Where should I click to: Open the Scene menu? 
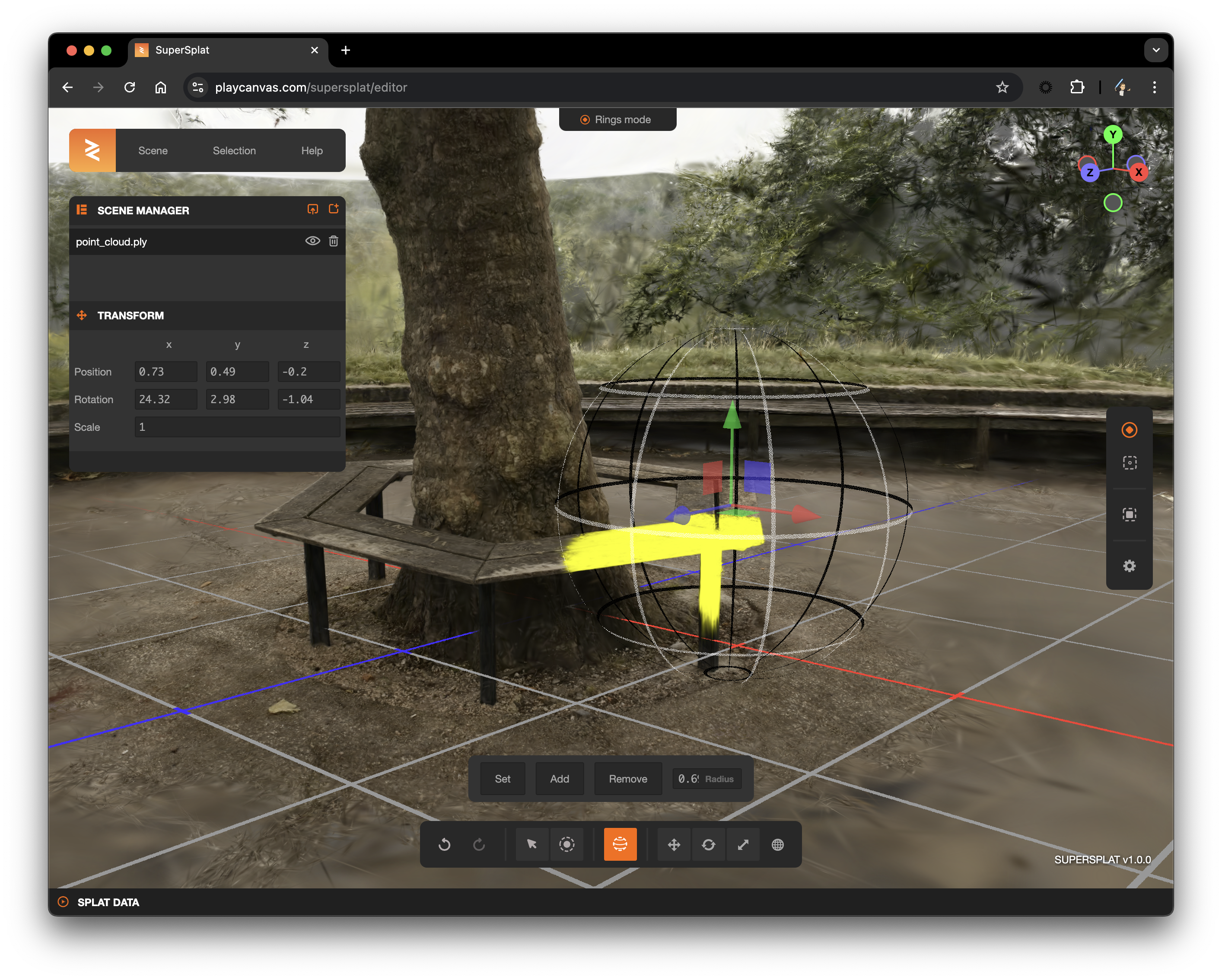[x=153, y=151]
